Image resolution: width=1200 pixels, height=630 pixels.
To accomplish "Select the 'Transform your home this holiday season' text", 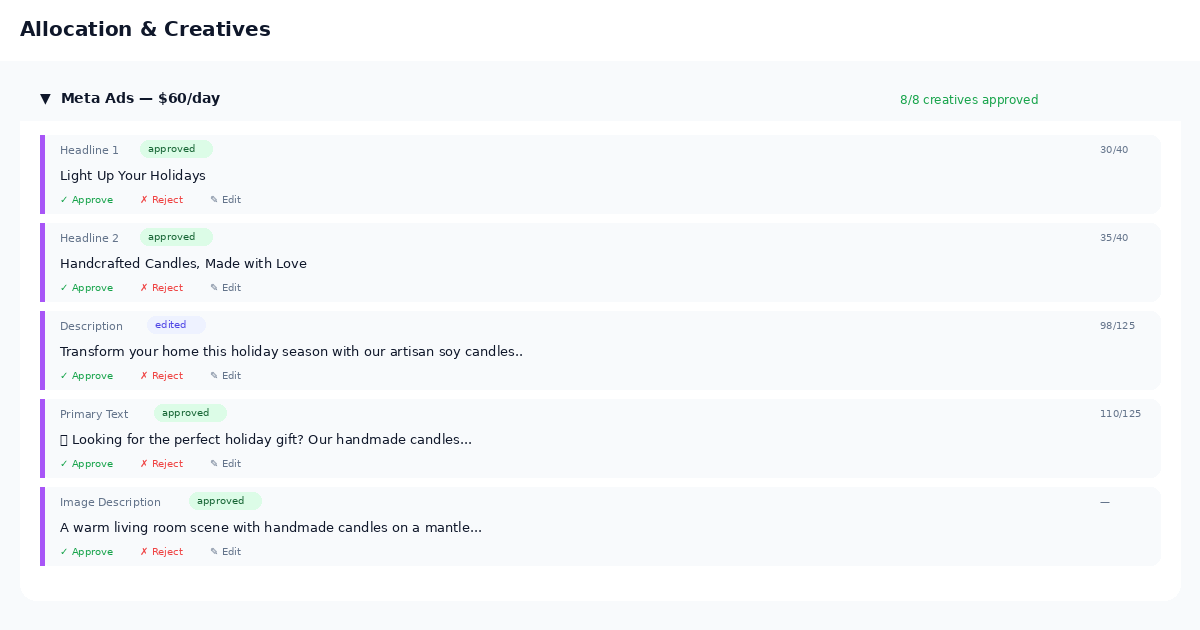I will click(291, 352).
